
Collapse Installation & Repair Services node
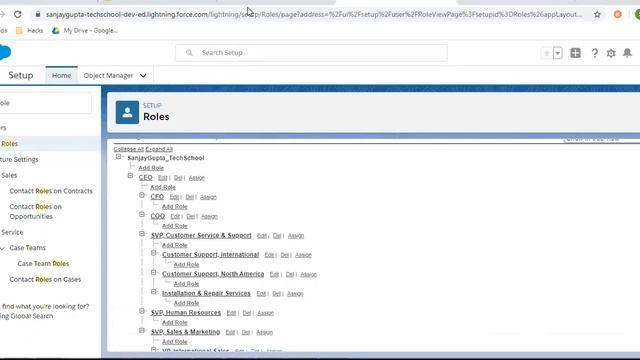coord(154,292)
